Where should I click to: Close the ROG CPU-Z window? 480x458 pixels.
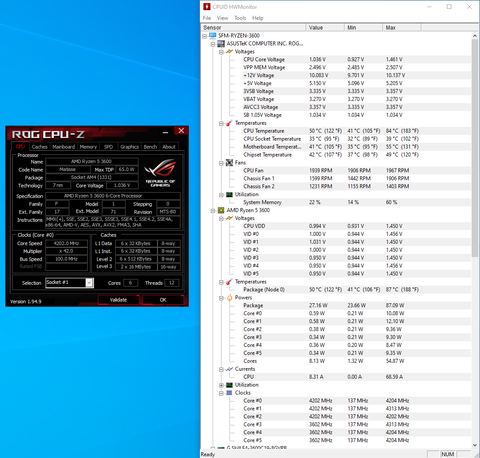coord(181,131)
